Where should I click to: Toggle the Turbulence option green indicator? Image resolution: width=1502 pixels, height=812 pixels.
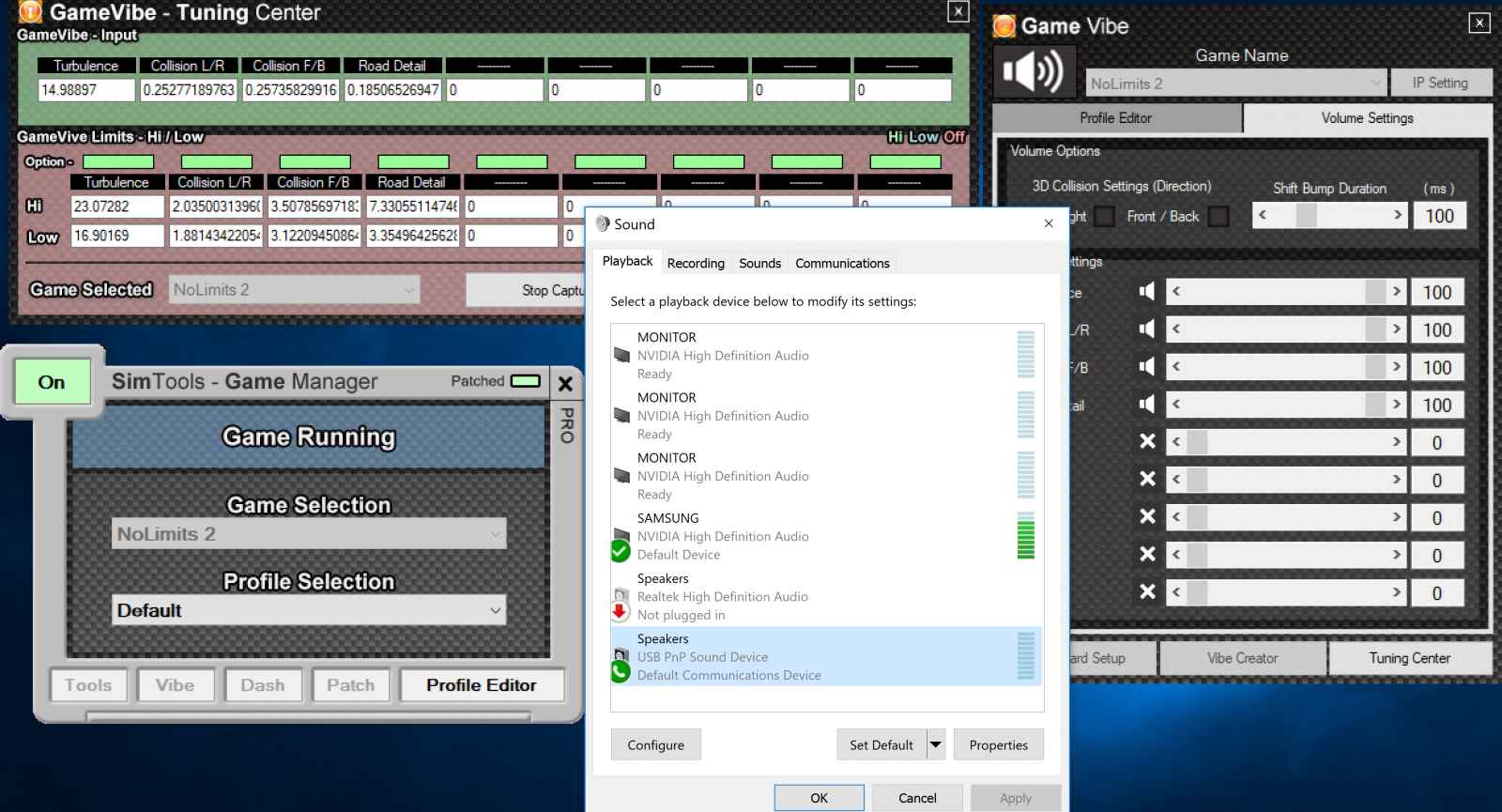[x=118, y=161]
